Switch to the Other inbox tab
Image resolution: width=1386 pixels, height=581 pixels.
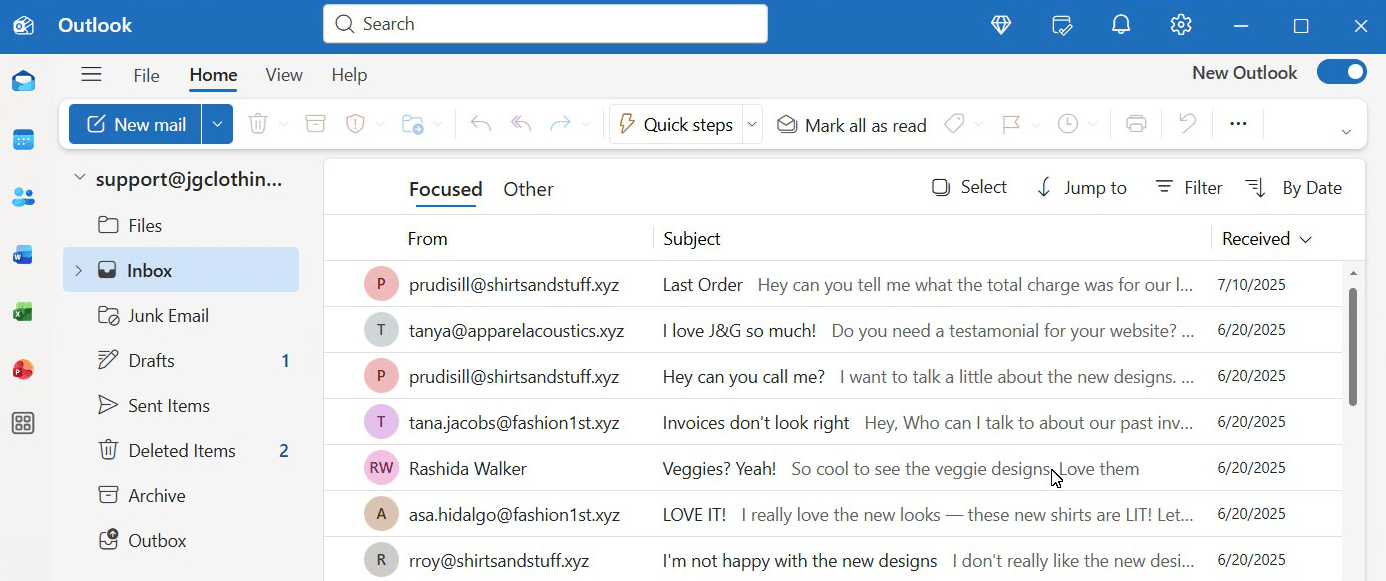(x=528, y=189)
